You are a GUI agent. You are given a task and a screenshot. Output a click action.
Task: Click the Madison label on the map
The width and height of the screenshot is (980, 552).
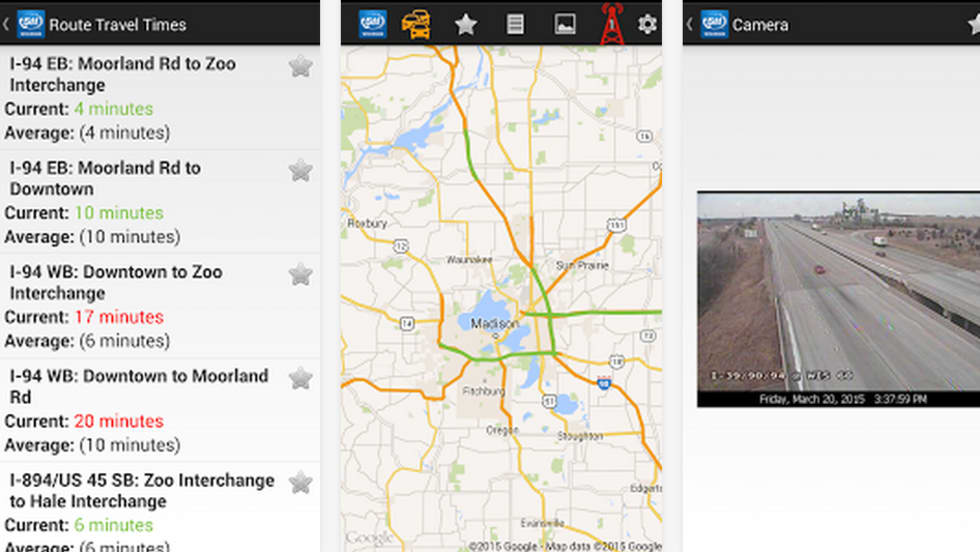[495, 324]
